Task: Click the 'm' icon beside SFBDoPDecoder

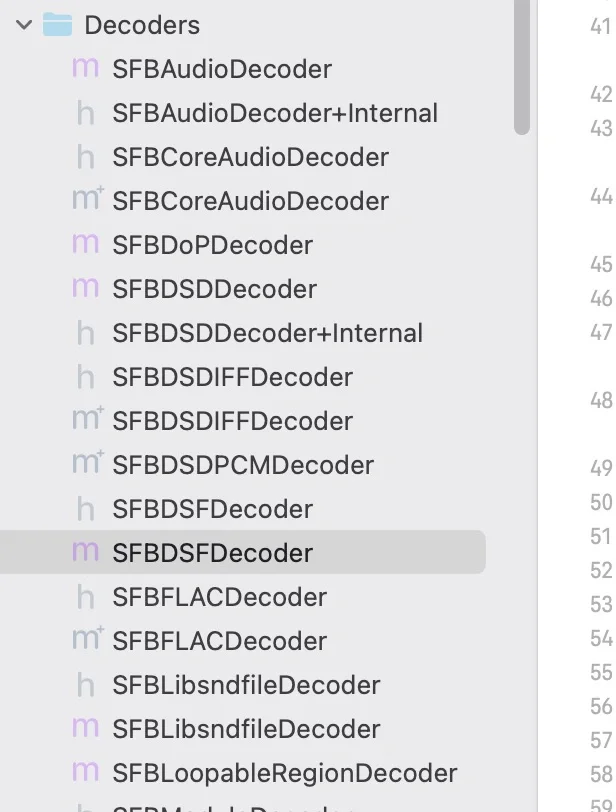Action: (86, 245)
